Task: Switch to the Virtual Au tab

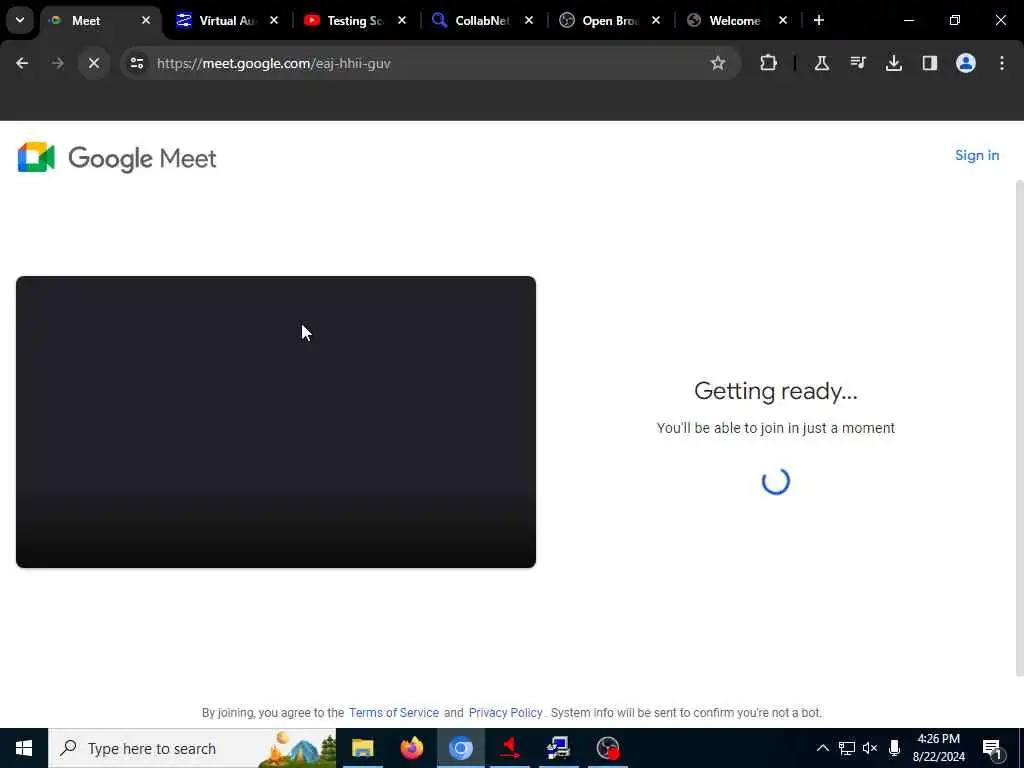Action: point(227,21)
